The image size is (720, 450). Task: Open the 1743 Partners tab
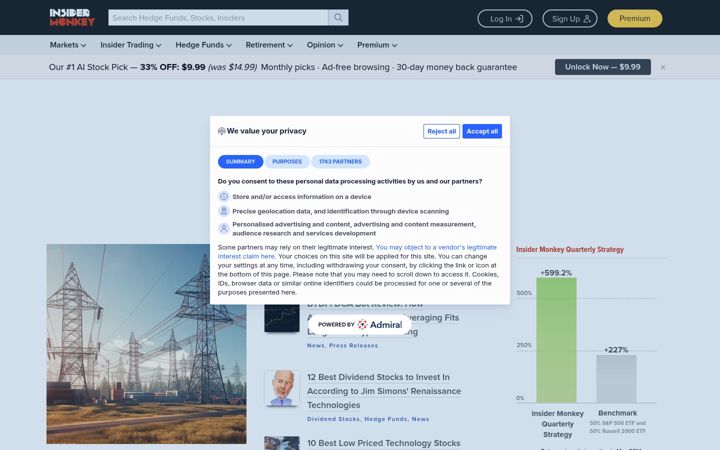[340, 162]
